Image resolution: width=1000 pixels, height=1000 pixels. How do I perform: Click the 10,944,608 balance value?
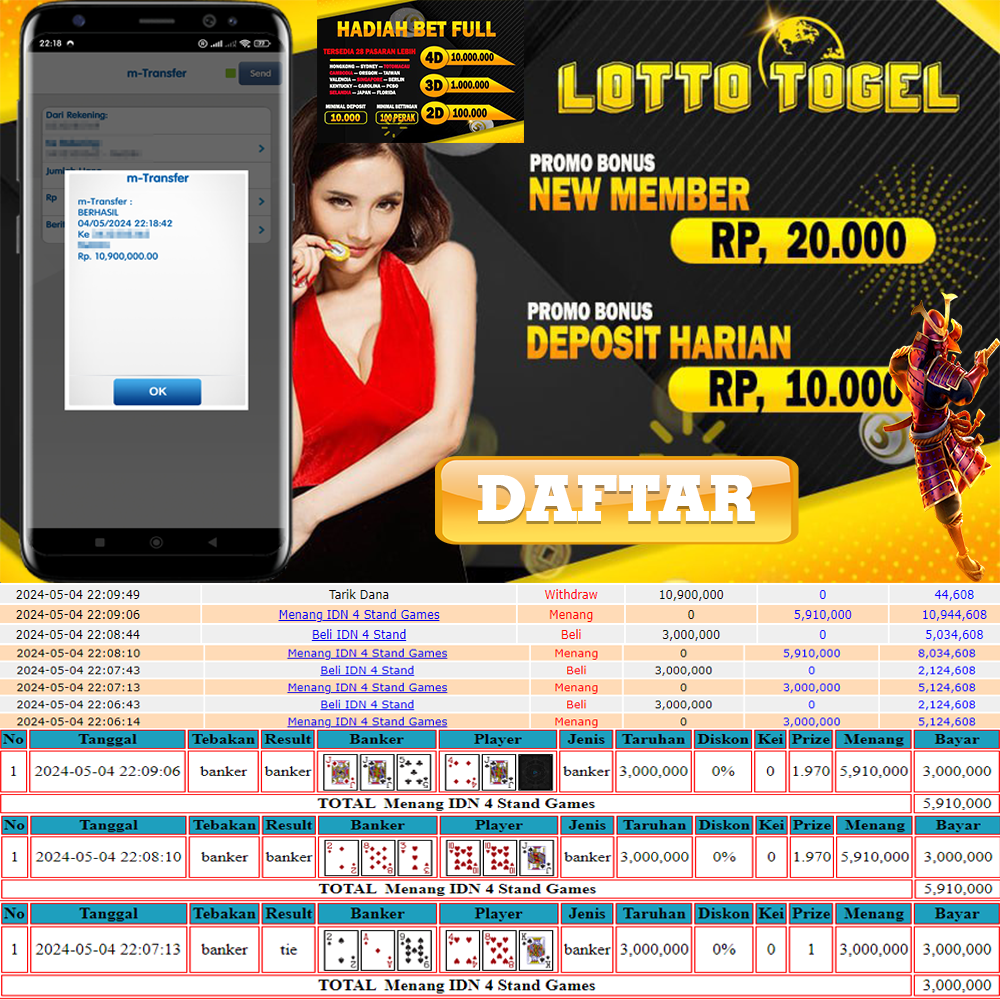[954, 615]
